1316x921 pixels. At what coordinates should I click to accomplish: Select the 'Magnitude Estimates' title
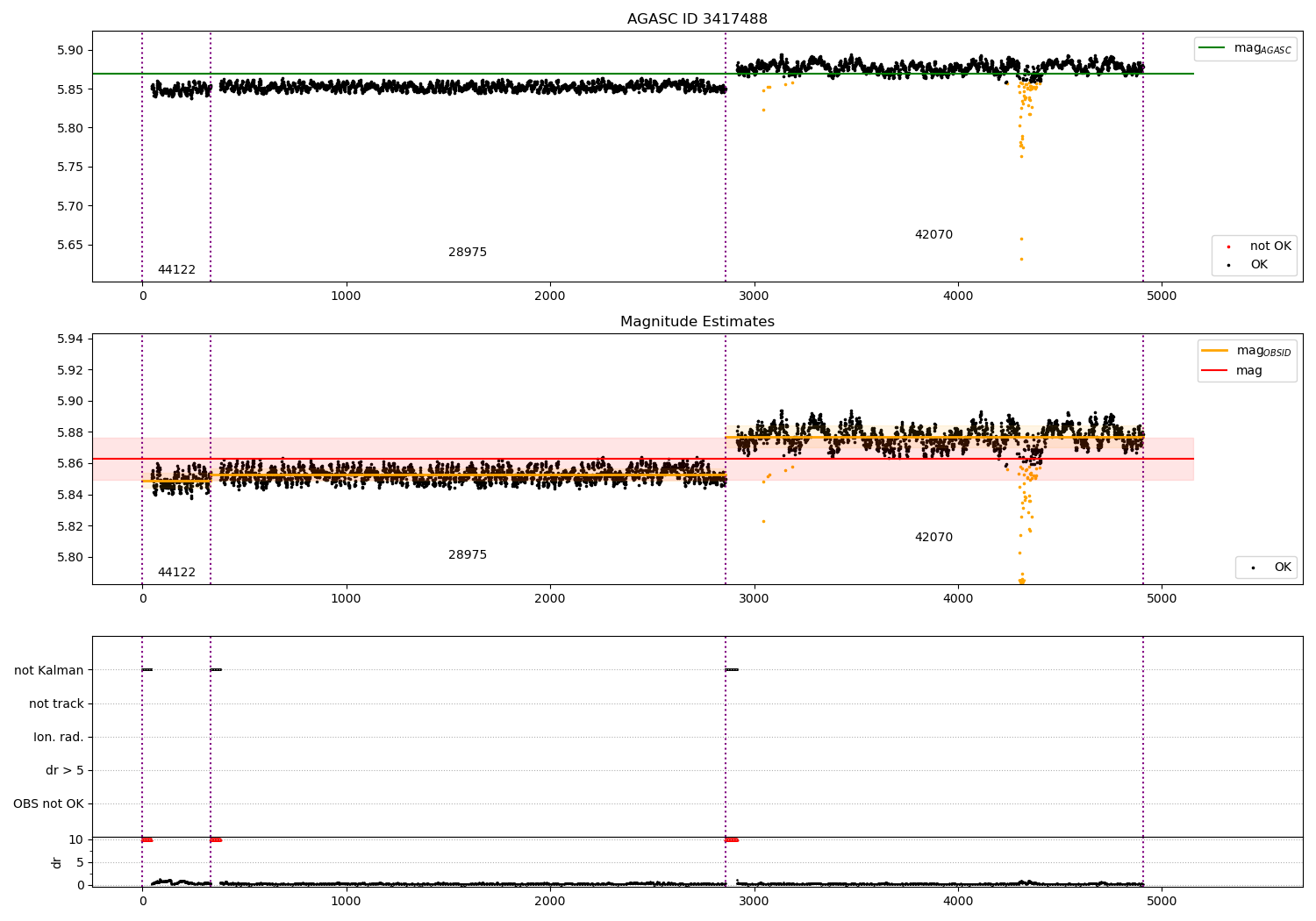[697, 322]
